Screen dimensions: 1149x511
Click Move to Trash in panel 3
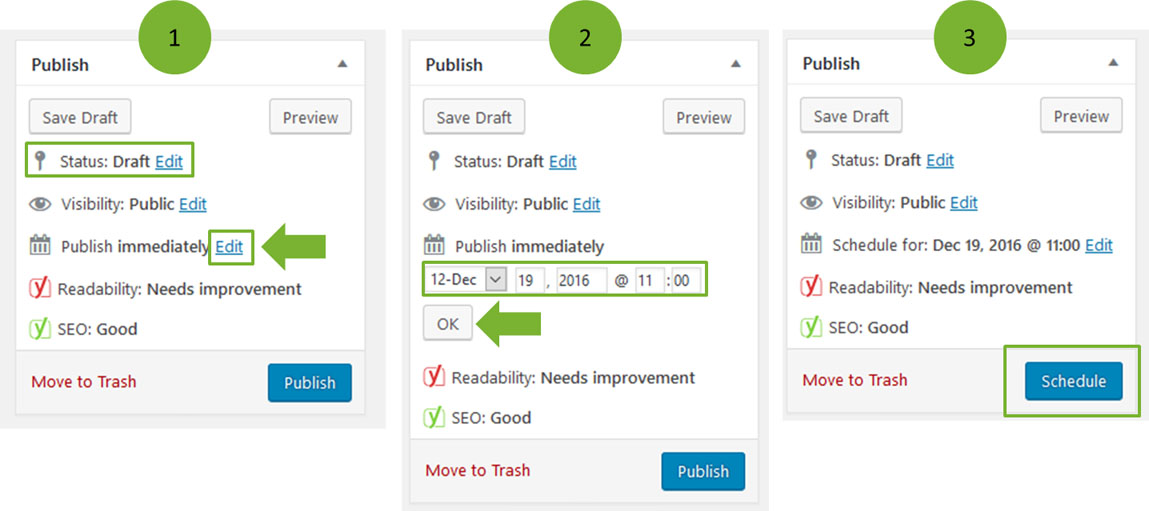pyautogui.click(x=855, y=380)
